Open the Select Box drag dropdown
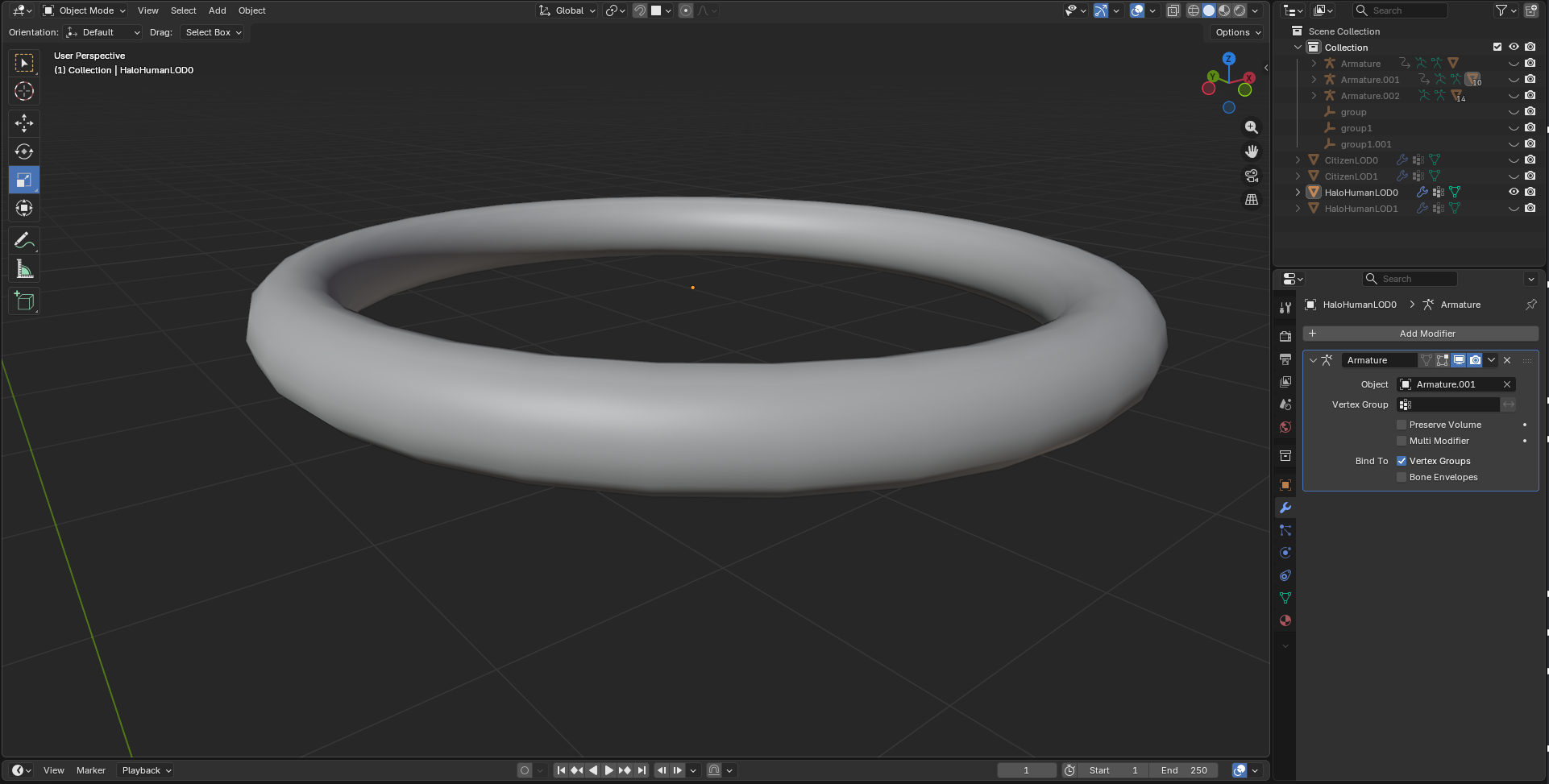The image size is (1549, 784). pyautogui.click(x=213, y=32)
